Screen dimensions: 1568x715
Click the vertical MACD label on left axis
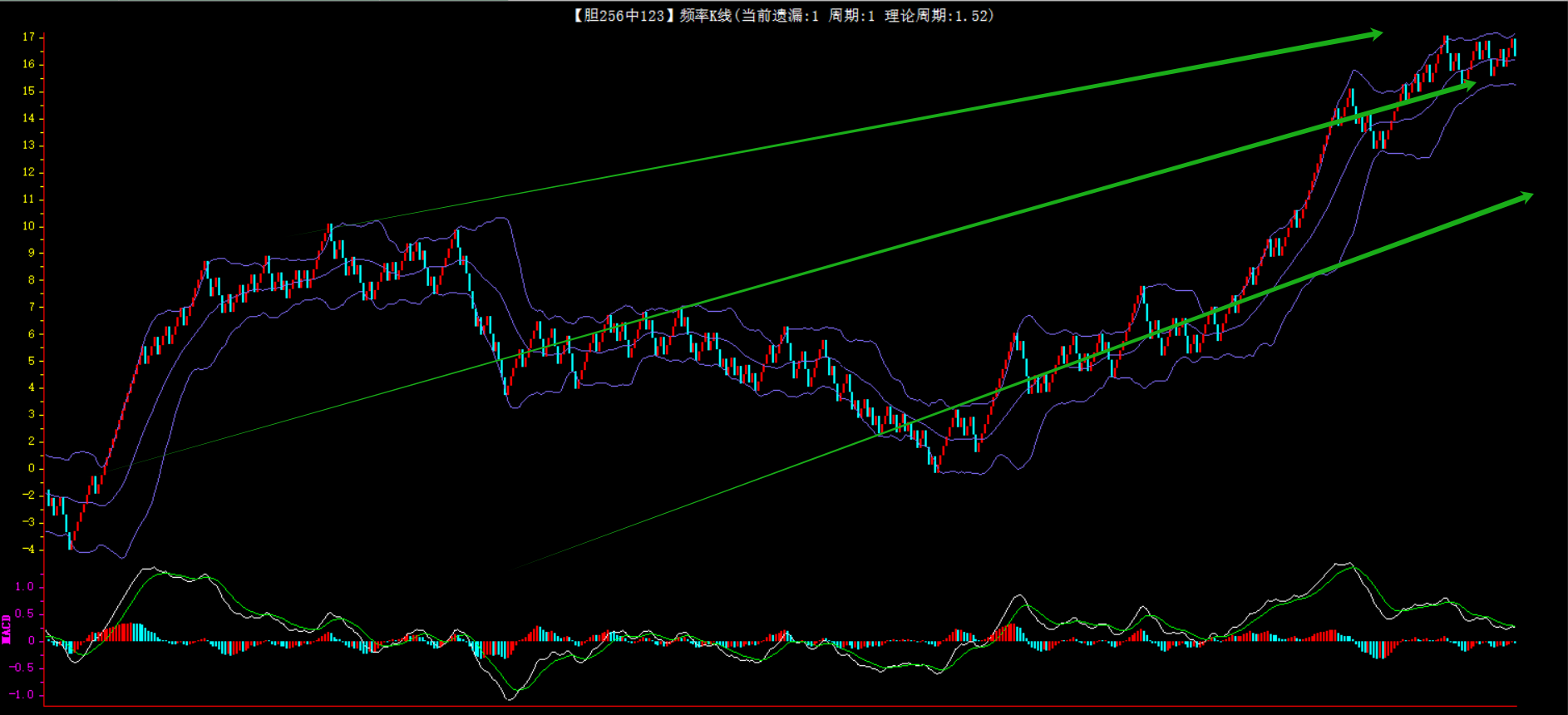tap(7, 629)
